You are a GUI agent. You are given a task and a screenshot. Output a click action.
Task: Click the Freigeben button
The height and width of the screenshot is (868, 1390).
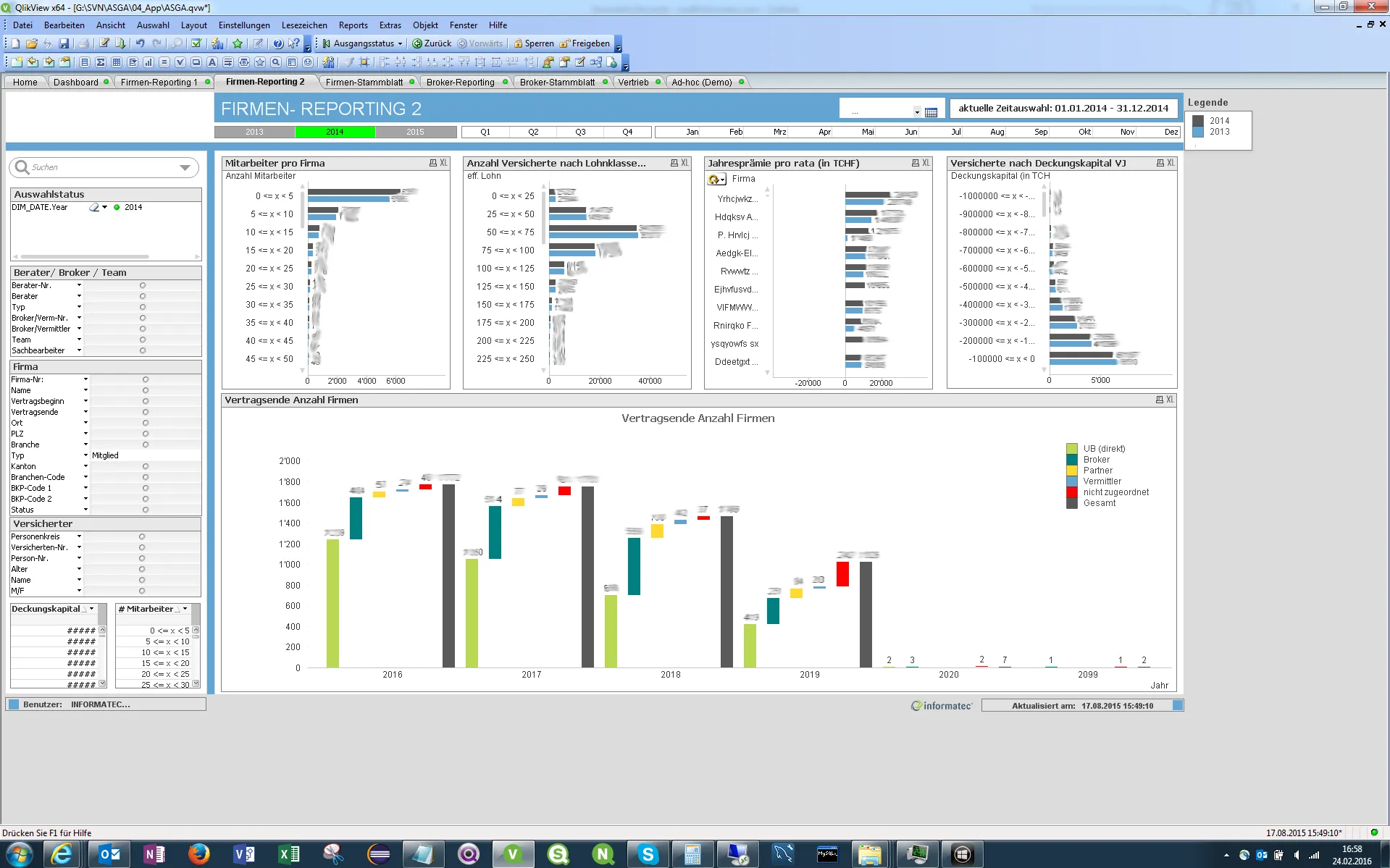585,43
